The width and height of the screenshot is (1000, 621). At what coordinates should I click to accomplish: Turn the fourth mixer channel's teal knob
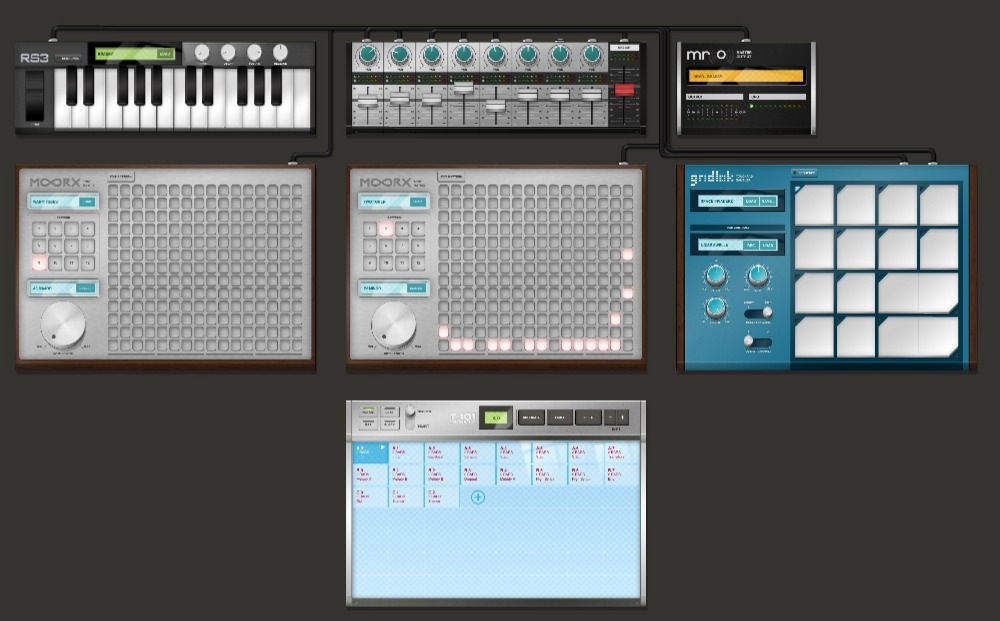point(464,55)
